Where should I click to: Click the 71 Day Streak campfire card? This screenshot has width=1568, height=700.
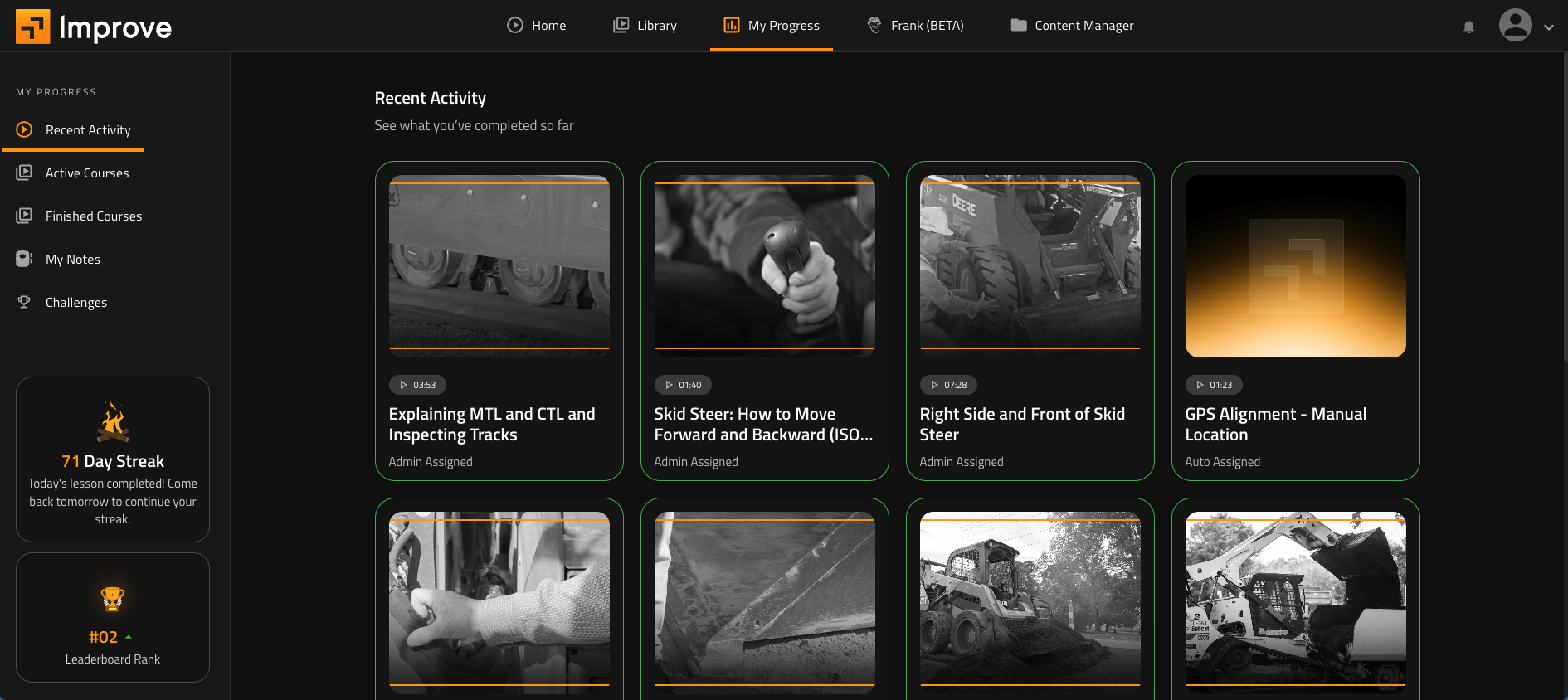(113, 459)
